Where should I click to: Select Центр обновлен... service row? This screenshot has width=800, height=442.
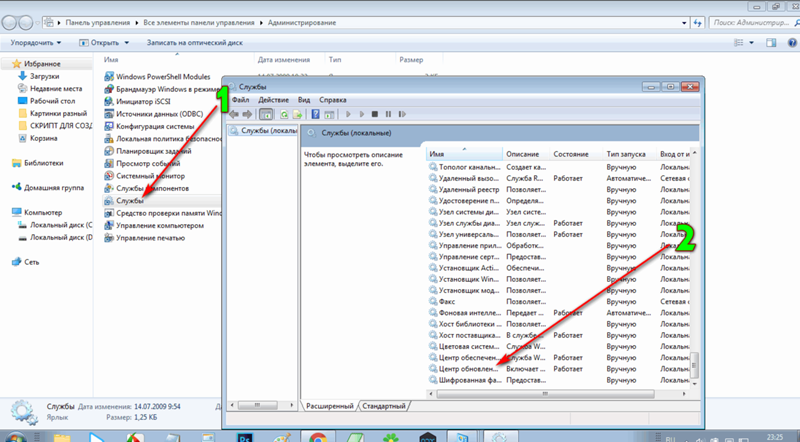(559, 369)
